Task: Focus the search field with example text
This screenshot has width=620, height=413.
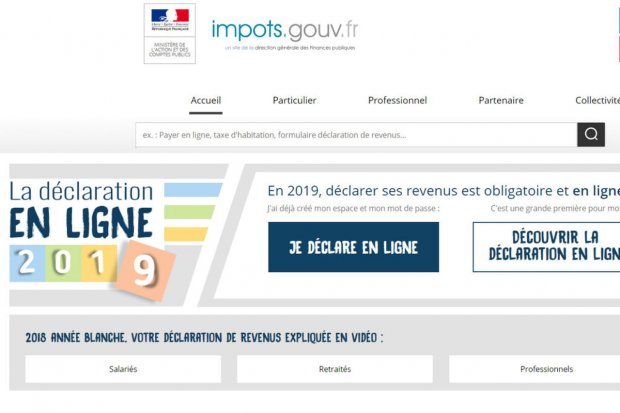Action: coord(356,135)
